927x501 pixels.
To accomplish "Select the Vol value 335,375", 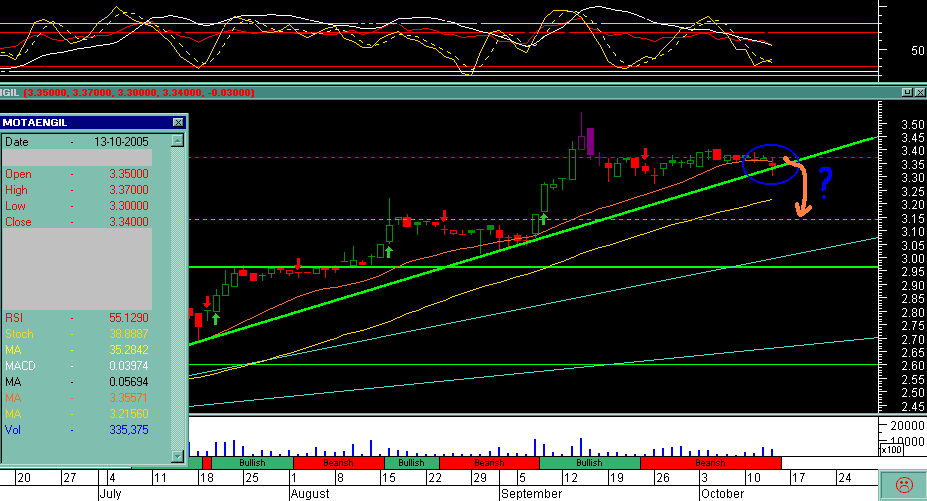I will point(128,429).
